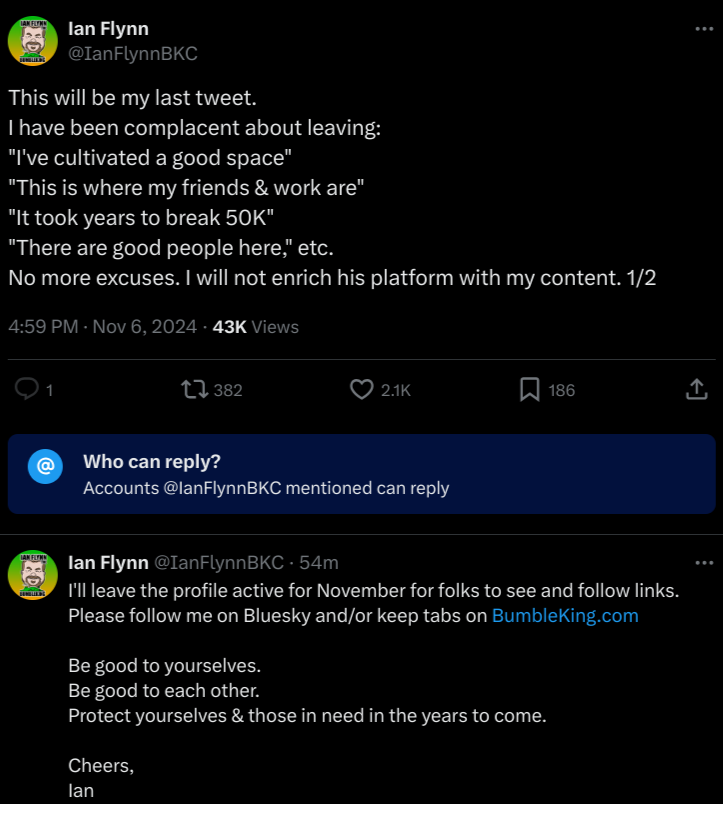This screenshot has width=723, height=832.
Task: Open the share upload icon
Action: [x=696, y=389]
